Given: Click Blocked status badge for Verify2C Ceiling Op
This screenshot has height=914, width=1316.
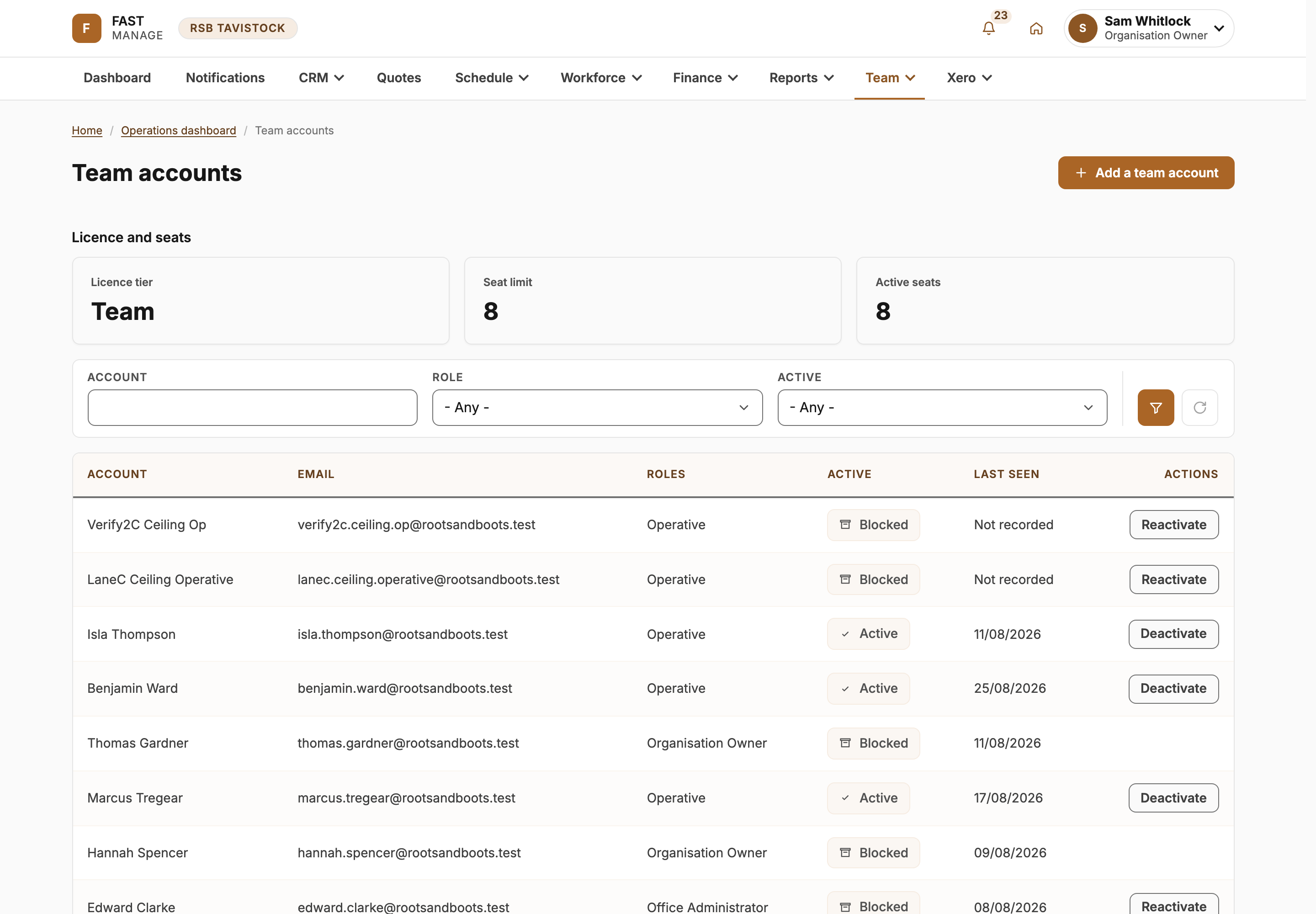Looking at the screenshot, I should click(x=873, y=525).
